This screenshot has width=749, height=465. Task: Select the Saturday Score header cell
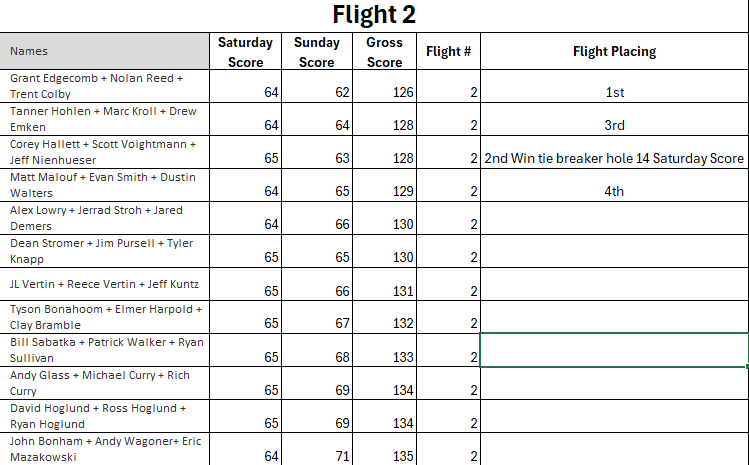245,52
